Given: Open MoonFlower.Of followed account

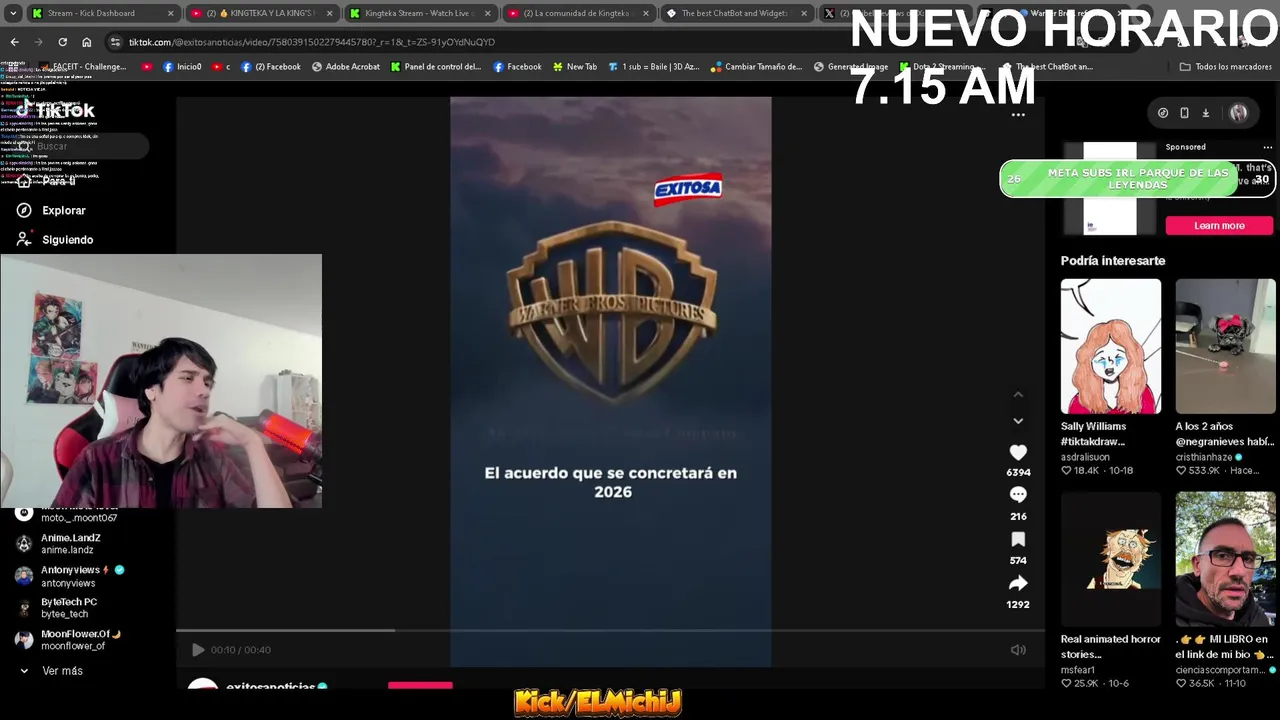Looking at the screenshot, I should pos(70,640).
